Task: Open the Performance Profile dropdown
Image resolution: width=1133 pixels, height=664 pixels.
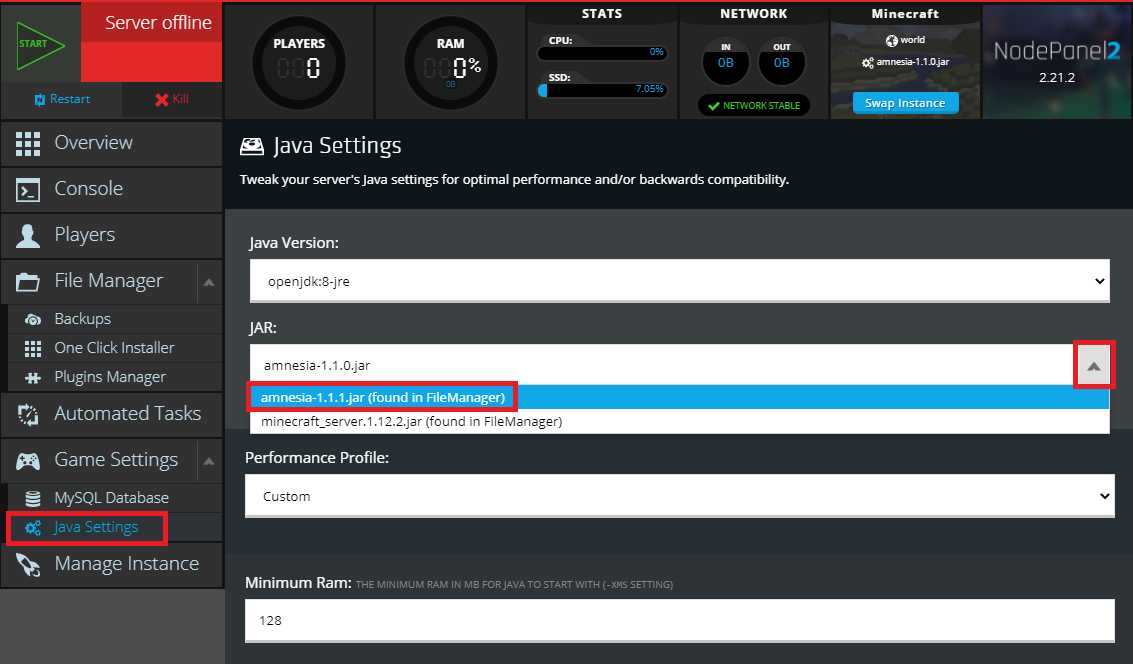Action: pyautogui.click(x=680, y=495)
